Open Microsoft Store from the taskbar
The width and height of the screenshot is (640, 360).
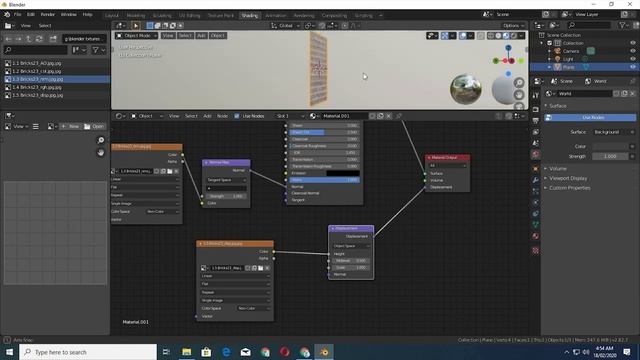tap(206, 352)
